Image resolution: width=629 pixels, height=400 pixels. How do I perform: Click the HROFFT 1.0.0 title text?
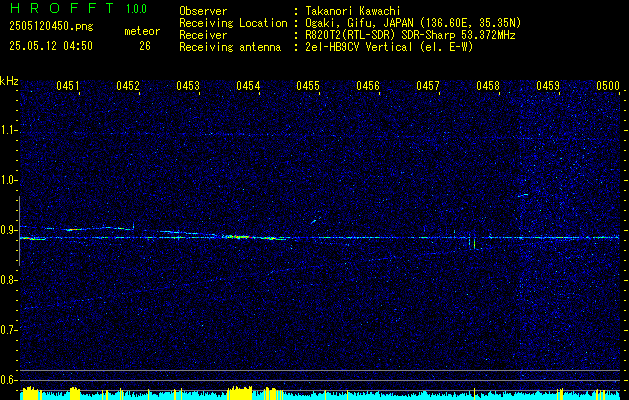[x=79, y=8]
